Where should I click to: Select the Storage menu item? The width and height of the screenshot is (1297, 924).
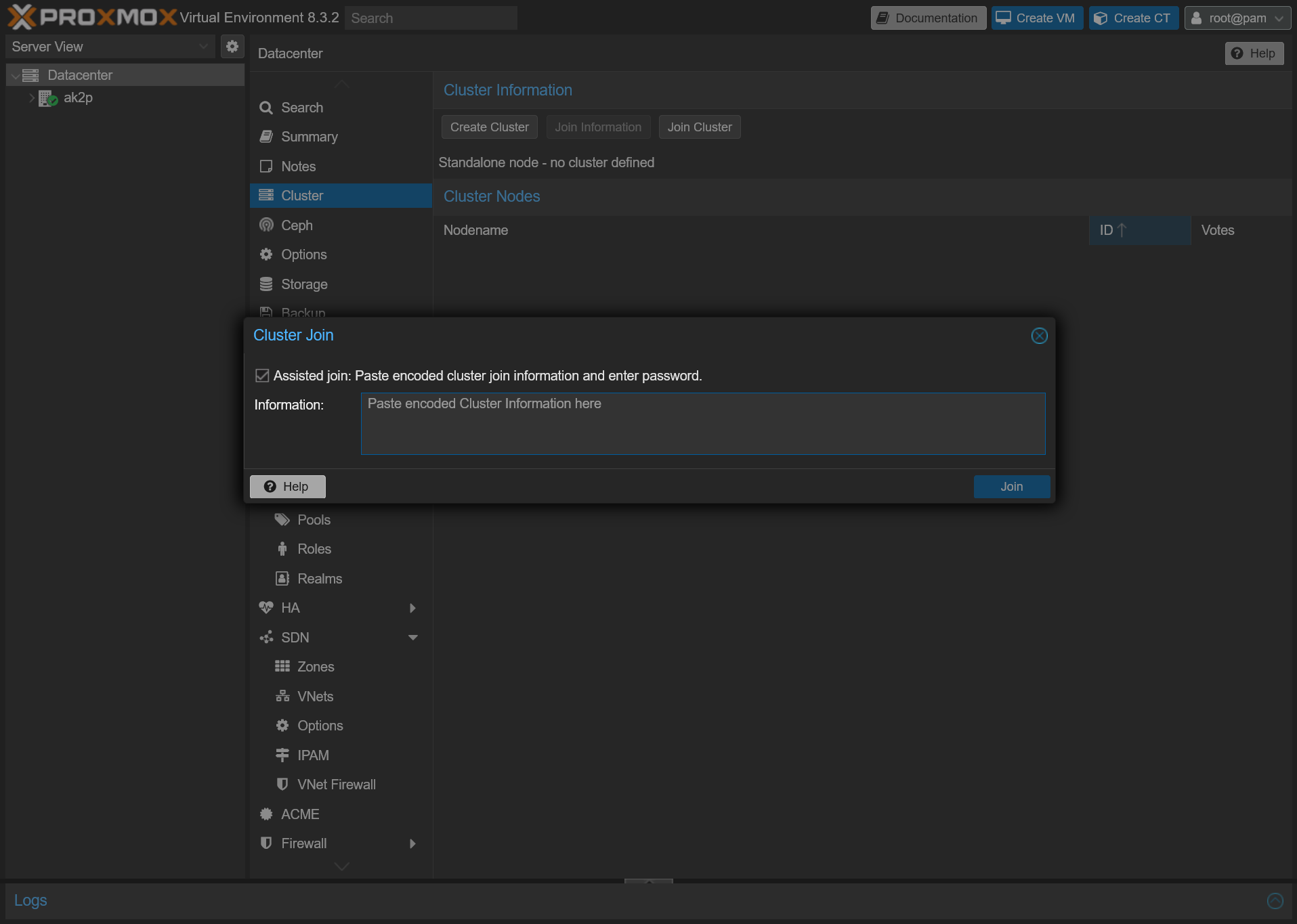pos(341,284)
